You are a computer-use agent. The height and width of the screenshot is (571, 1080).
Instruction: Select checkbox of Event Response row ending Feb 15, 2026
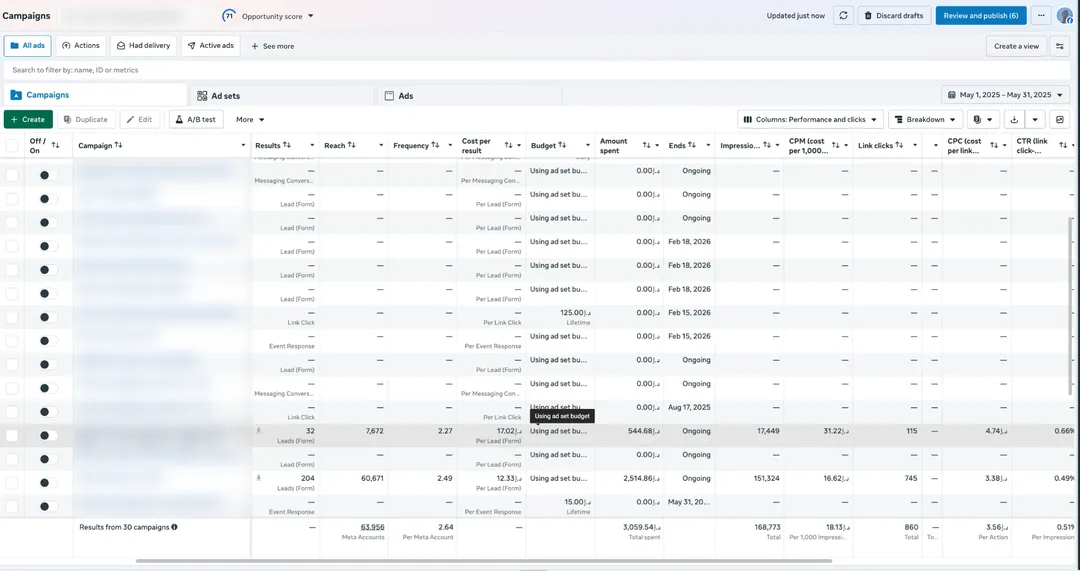point(12,341)
